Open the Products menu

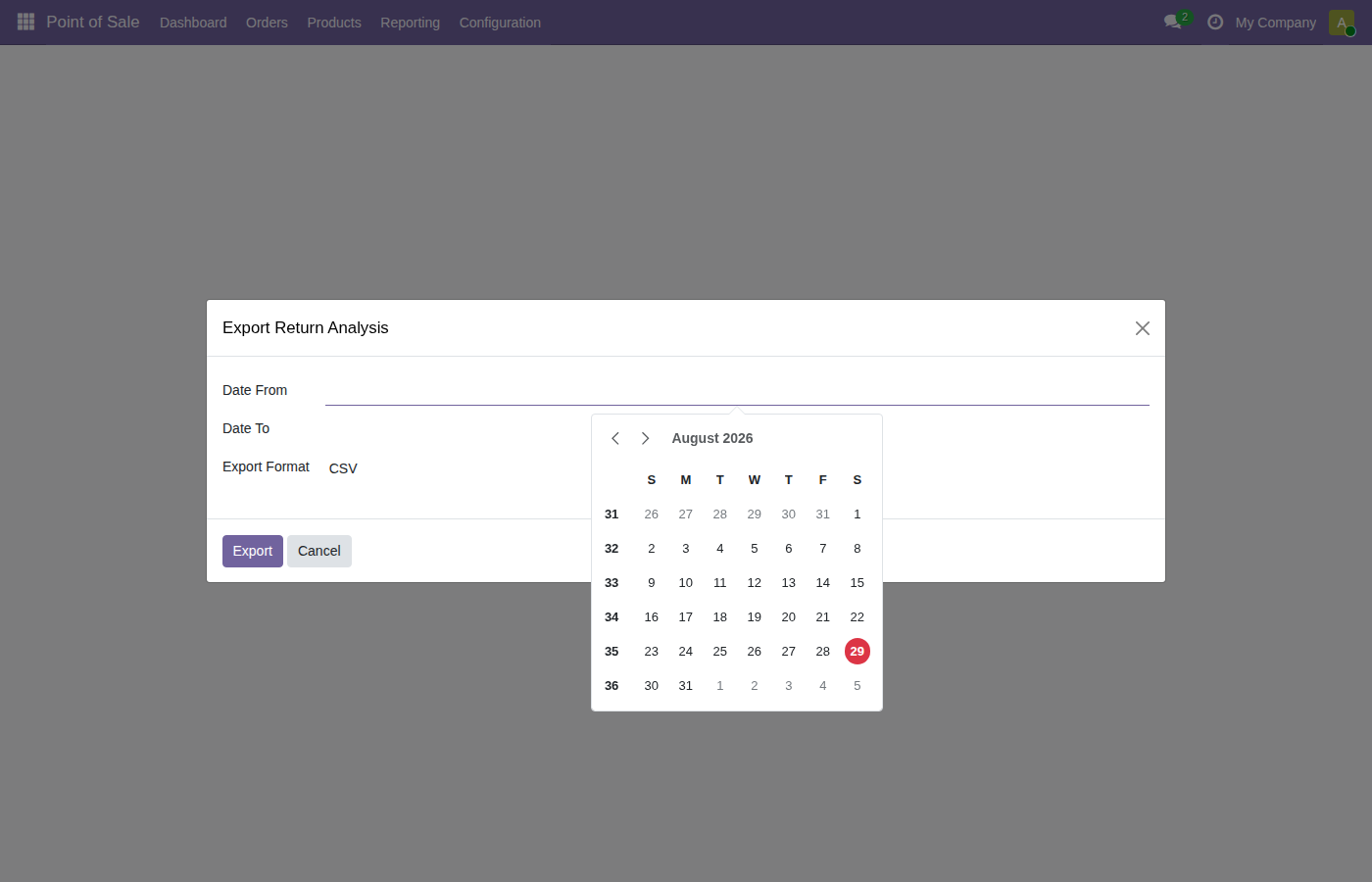click(x=334, y=23)
